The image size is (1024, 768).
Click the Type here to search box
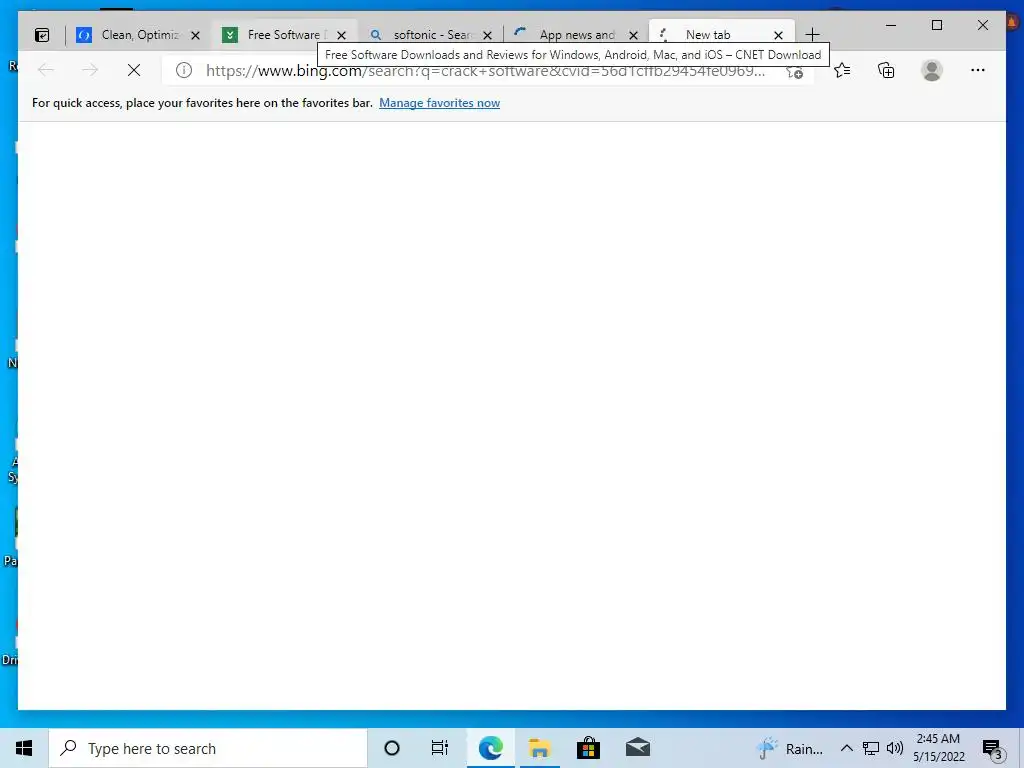pyautogui.click(x=208, y=748)
